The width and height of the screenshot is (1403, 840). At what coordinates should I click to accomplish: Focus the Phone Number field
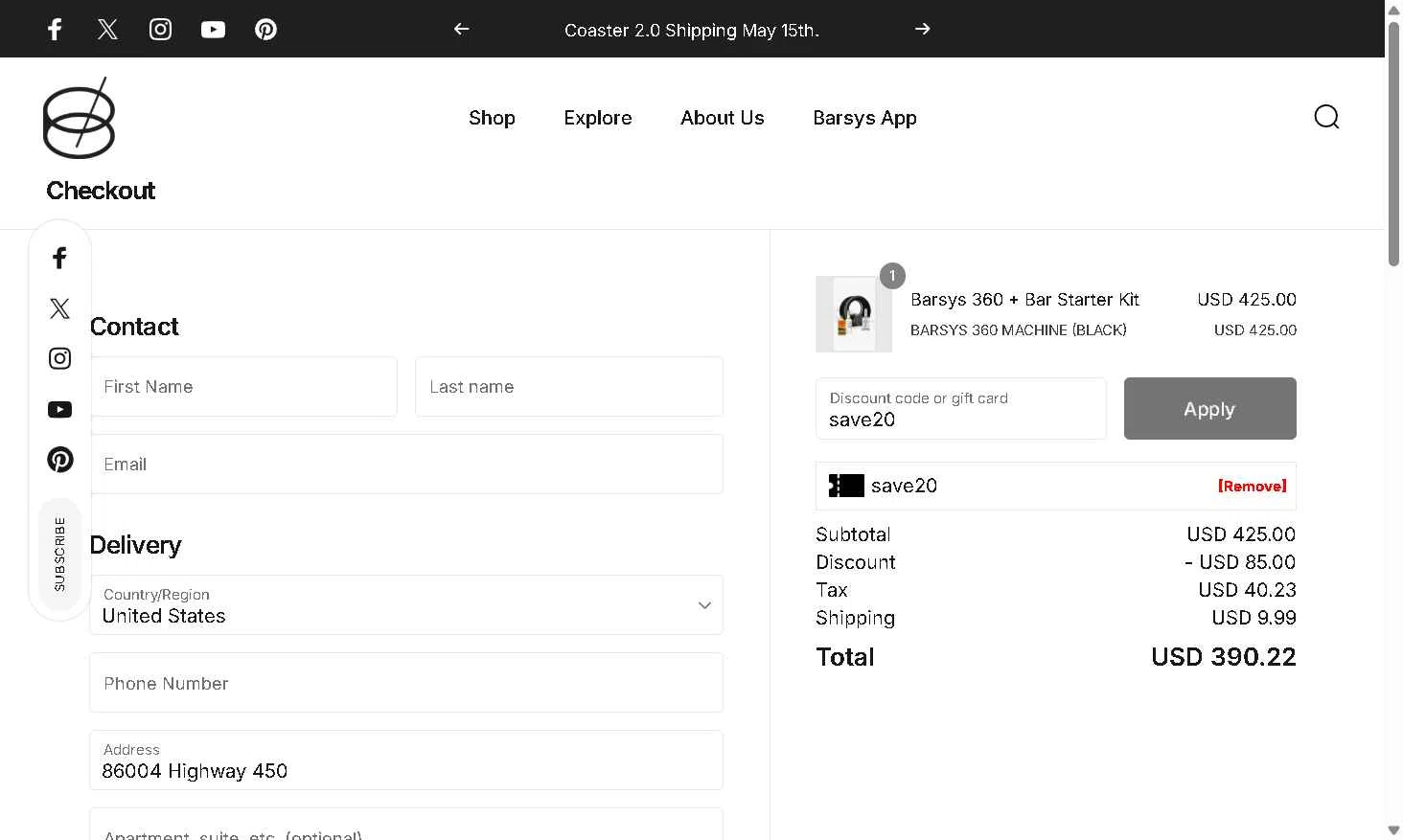[x=406, y=683]
